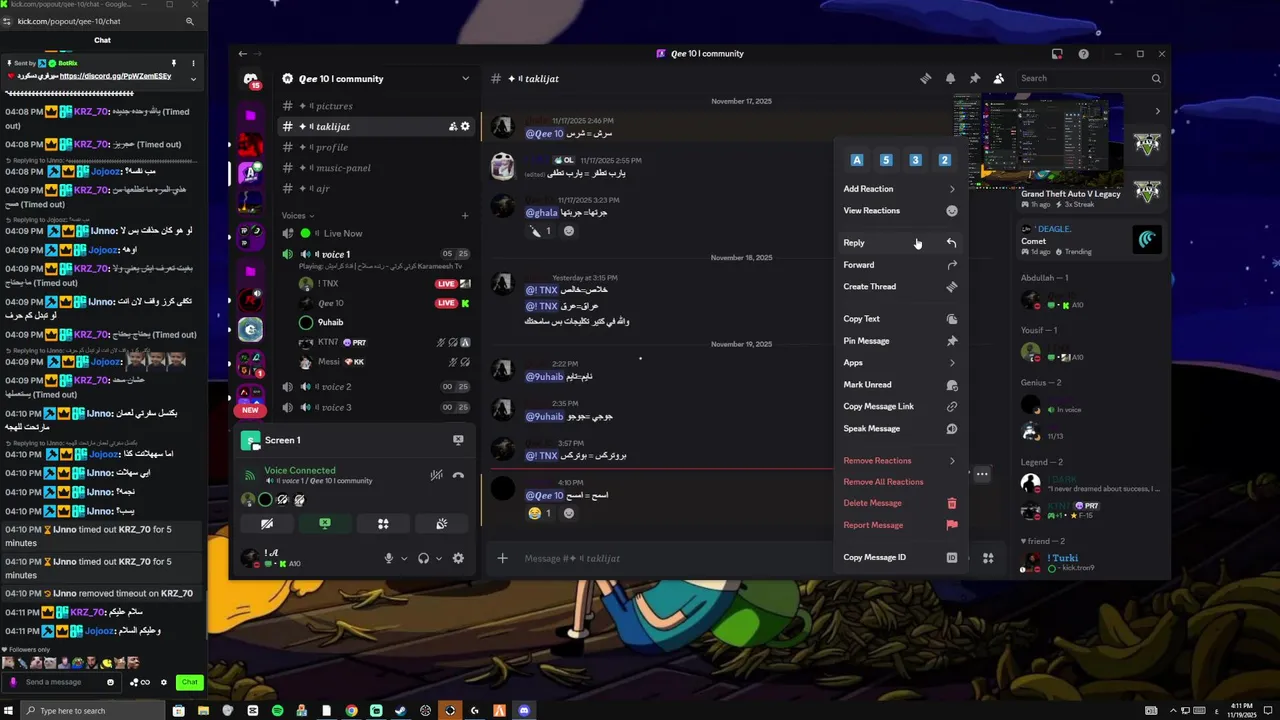Select Create Thread in context menu

[900, 287]
